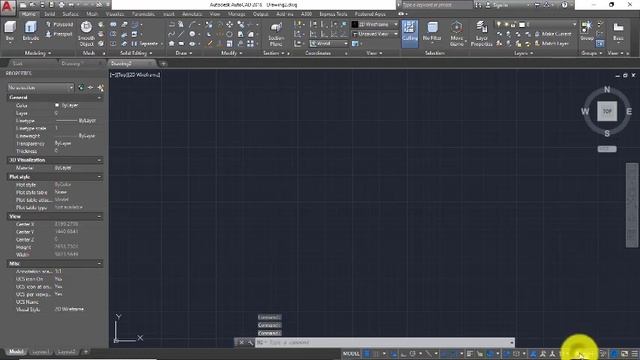
Task: Expand the Layers panel
Action: (523, 53)
